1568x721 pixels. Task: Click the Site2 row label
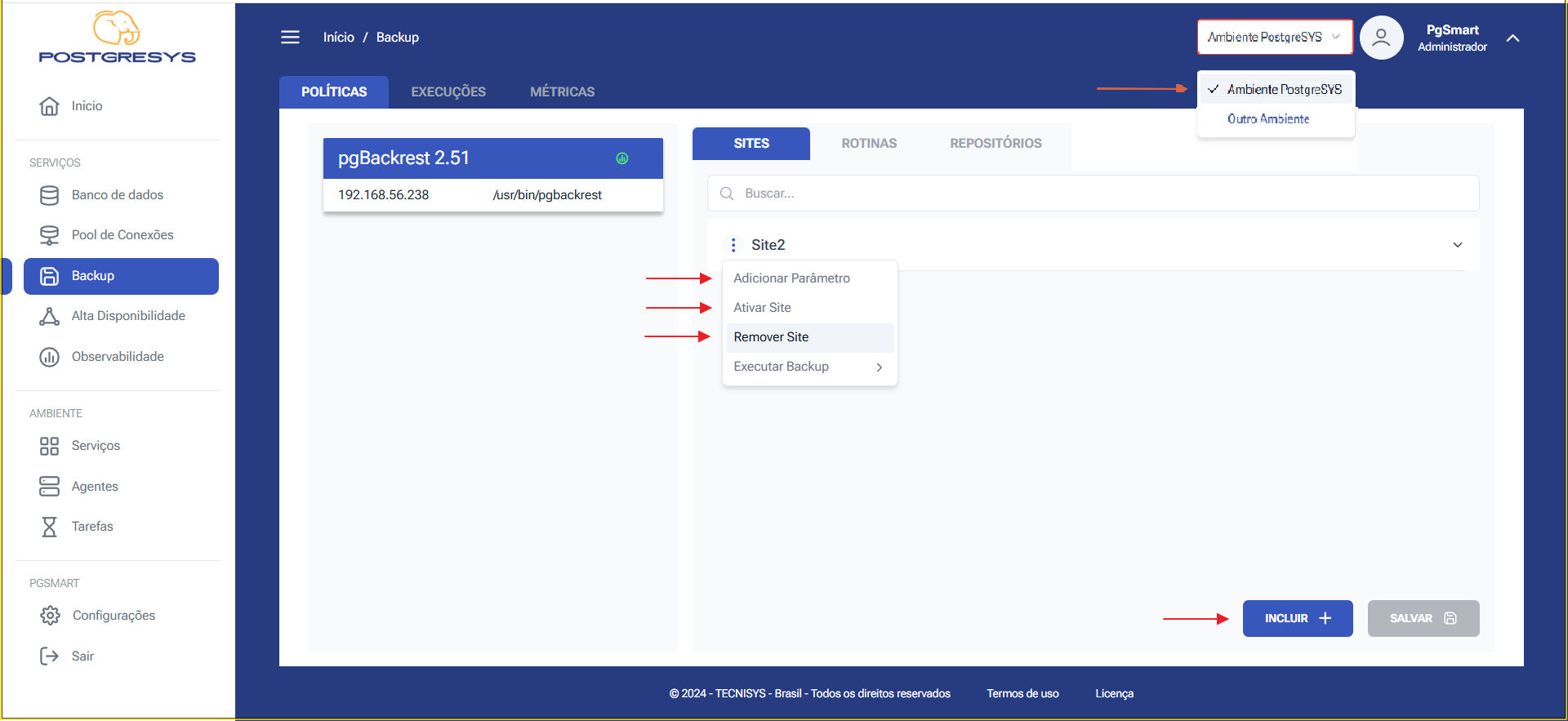point(768,245)
